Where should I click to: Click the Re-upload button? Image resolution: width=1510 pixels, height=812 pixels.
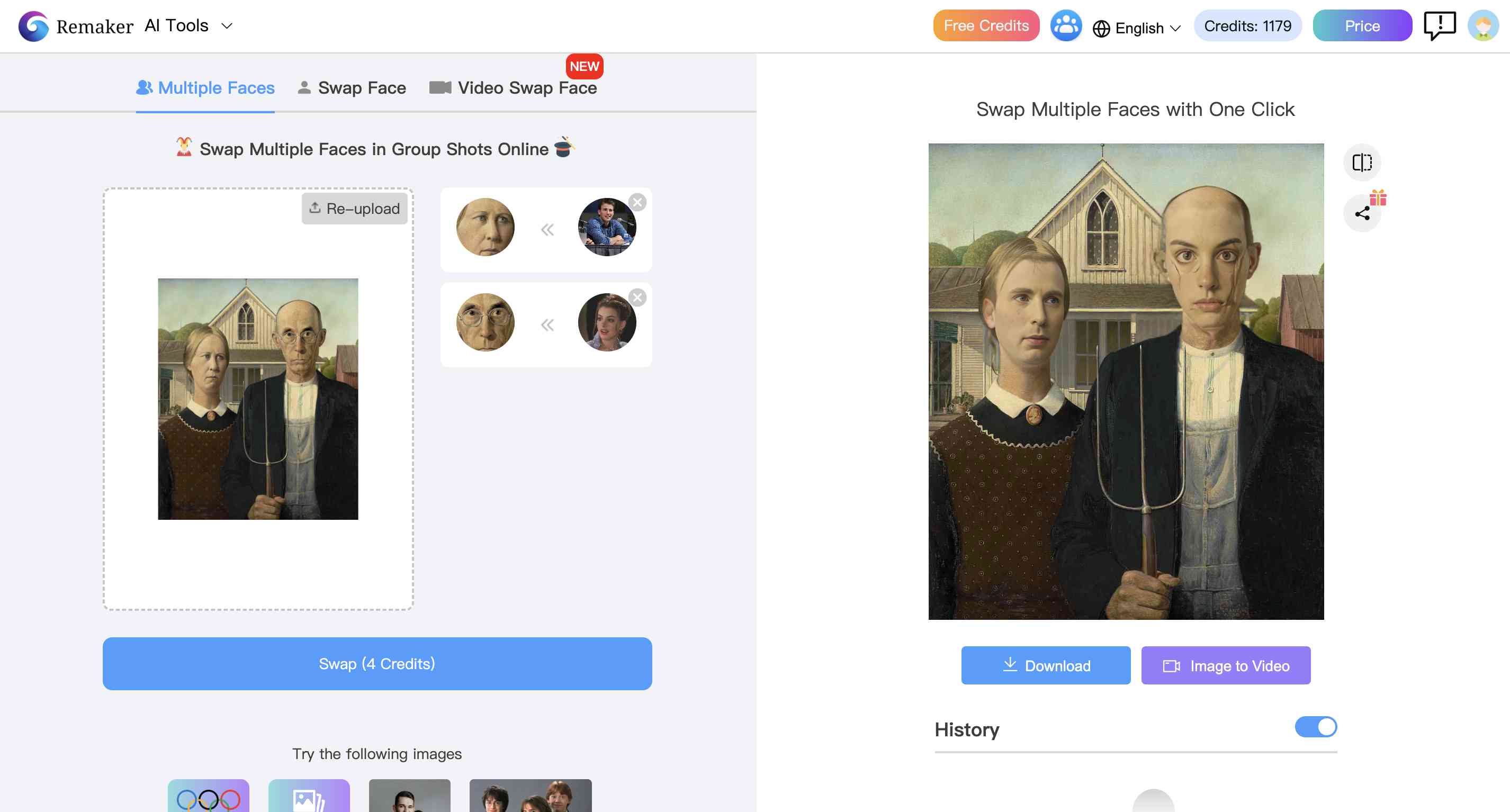[x=355, y=208]
